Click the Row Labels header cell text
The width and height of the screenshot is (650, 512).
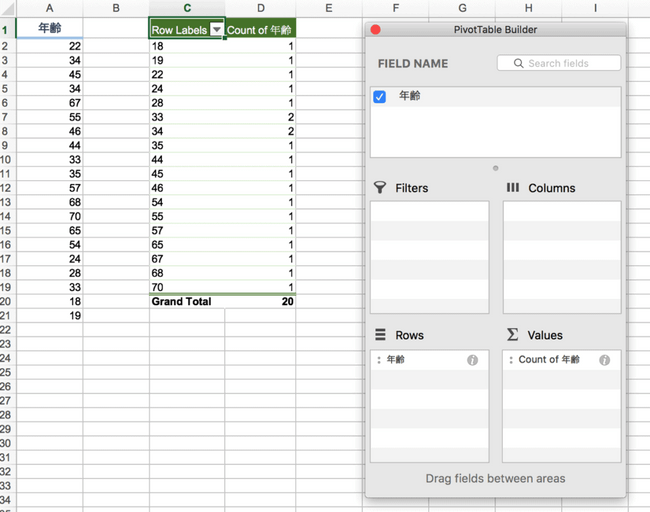179,30
